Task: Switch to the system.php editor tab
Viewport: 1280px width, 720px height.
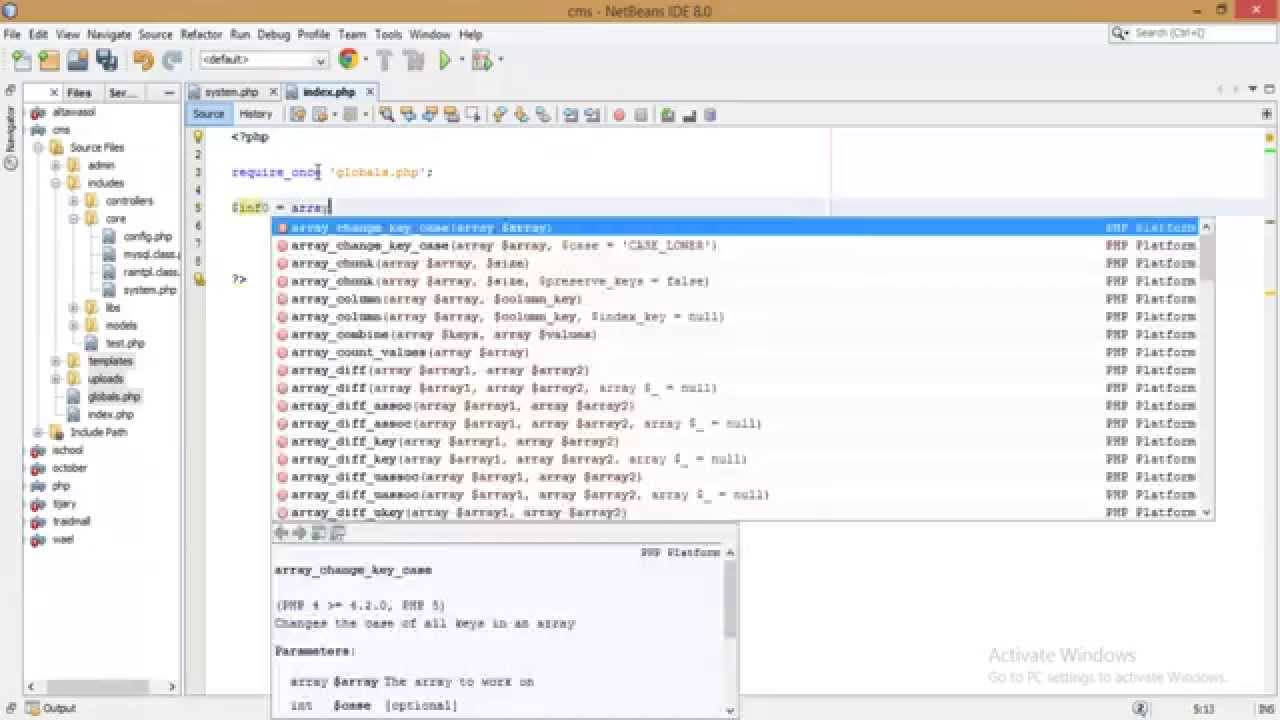Action: [231, 92]
